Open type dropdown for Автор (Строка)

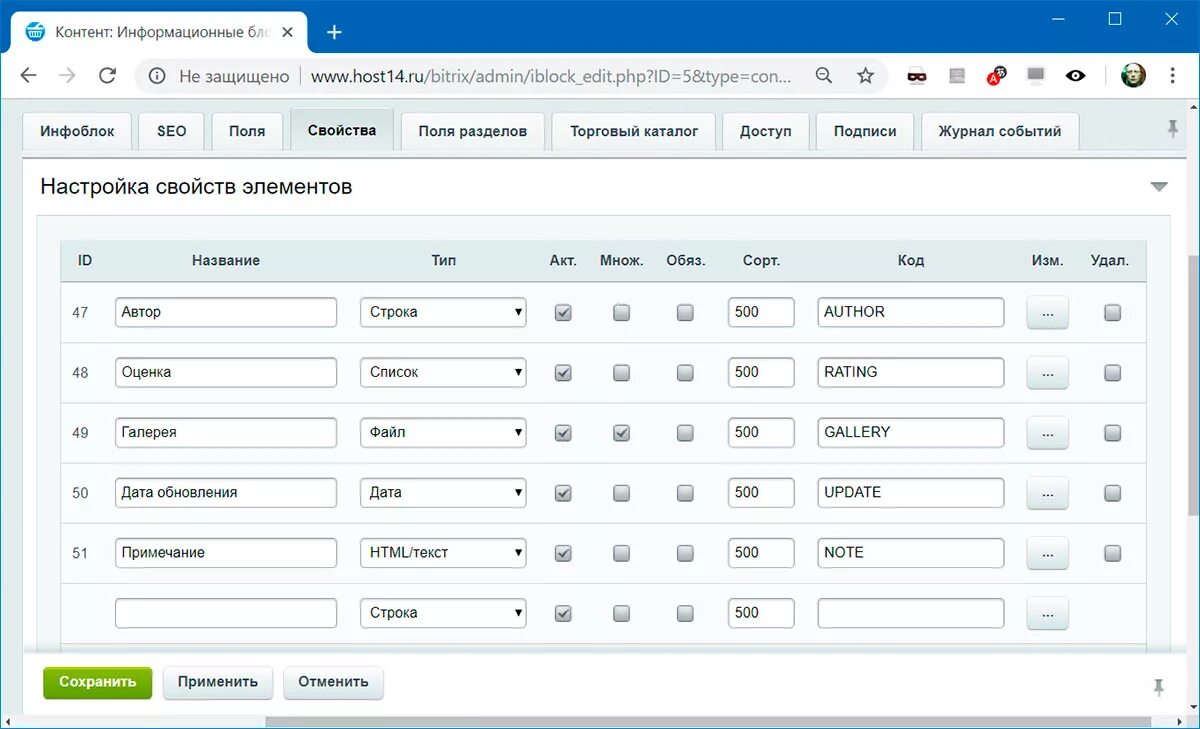(x=443, y=312)
